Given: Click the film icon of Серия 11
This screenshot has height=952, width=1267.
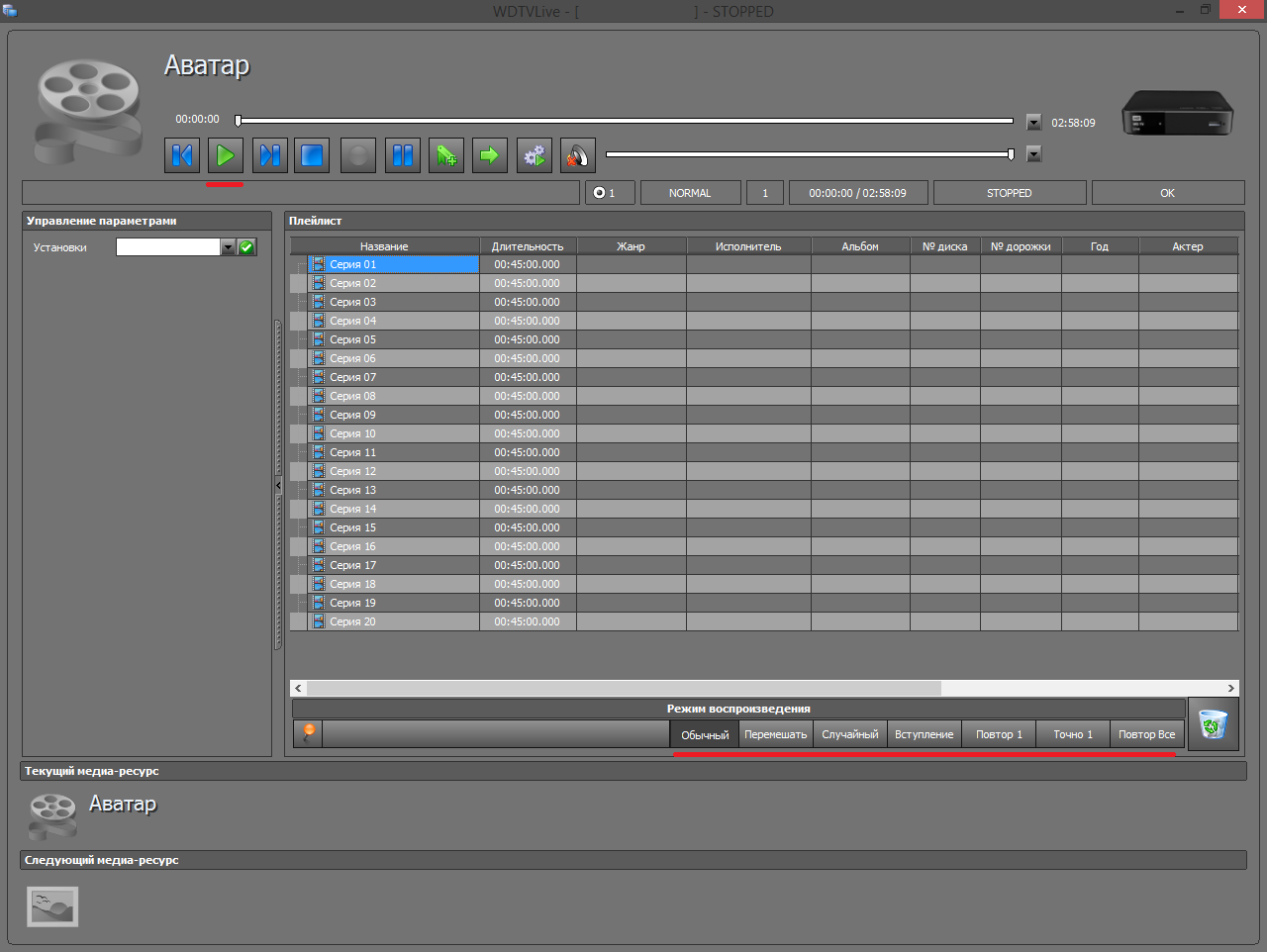Looking at the screenshot, I should click(x=319, y=452).
